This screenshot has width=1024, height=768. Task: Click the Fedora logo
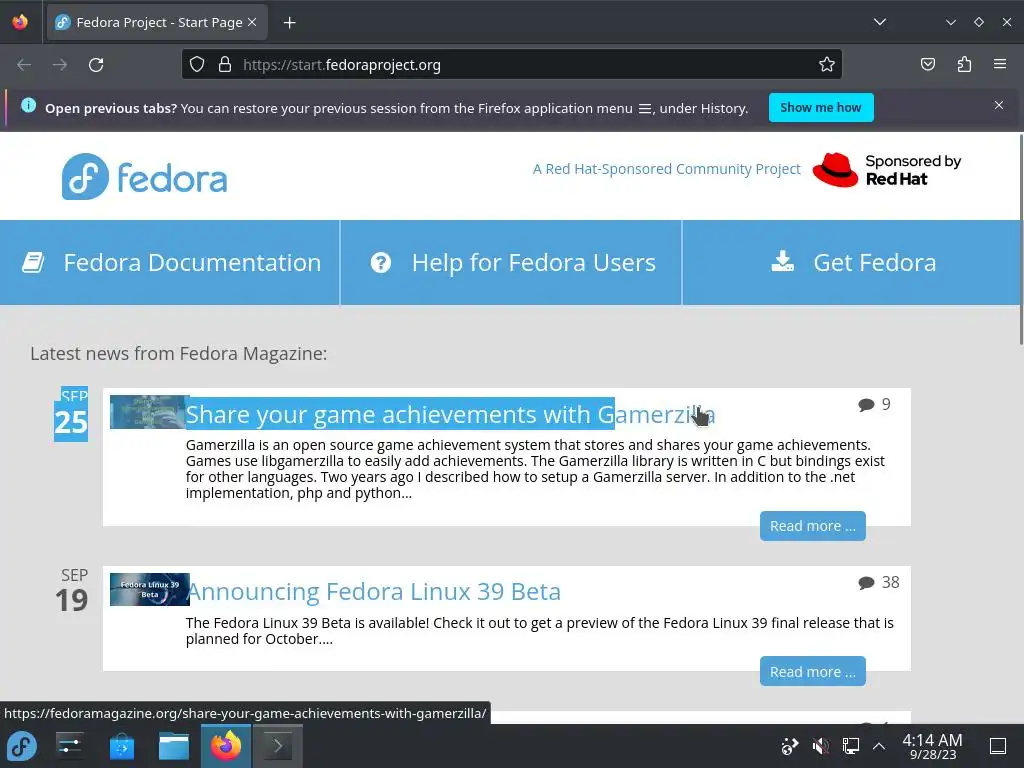coord(144,176)
